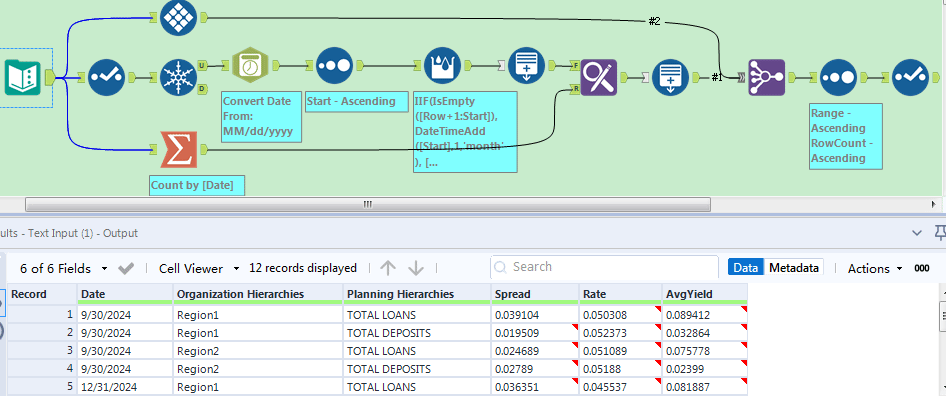Open the Actions dropdown menu
Image resolution: width=946 pixels, height=396 pixels.
(875, 268)
